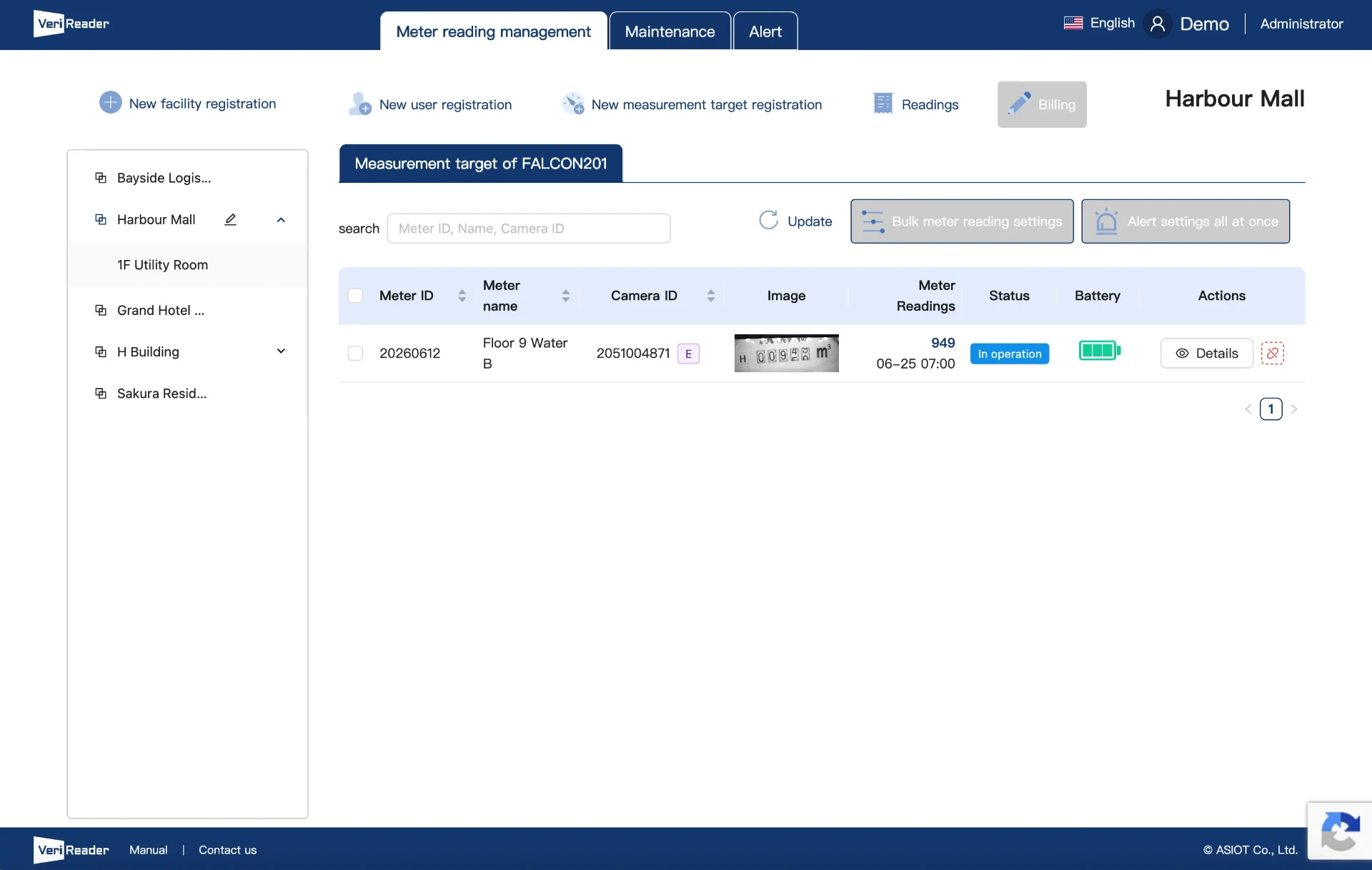Open the meter image thumbnail
1372x870 pixels.
(x=786, y=354)
